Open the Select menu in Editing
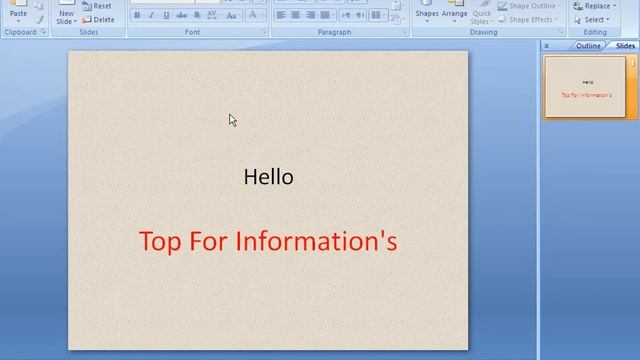This screenshot has width=640, height=360. point(592,20)
